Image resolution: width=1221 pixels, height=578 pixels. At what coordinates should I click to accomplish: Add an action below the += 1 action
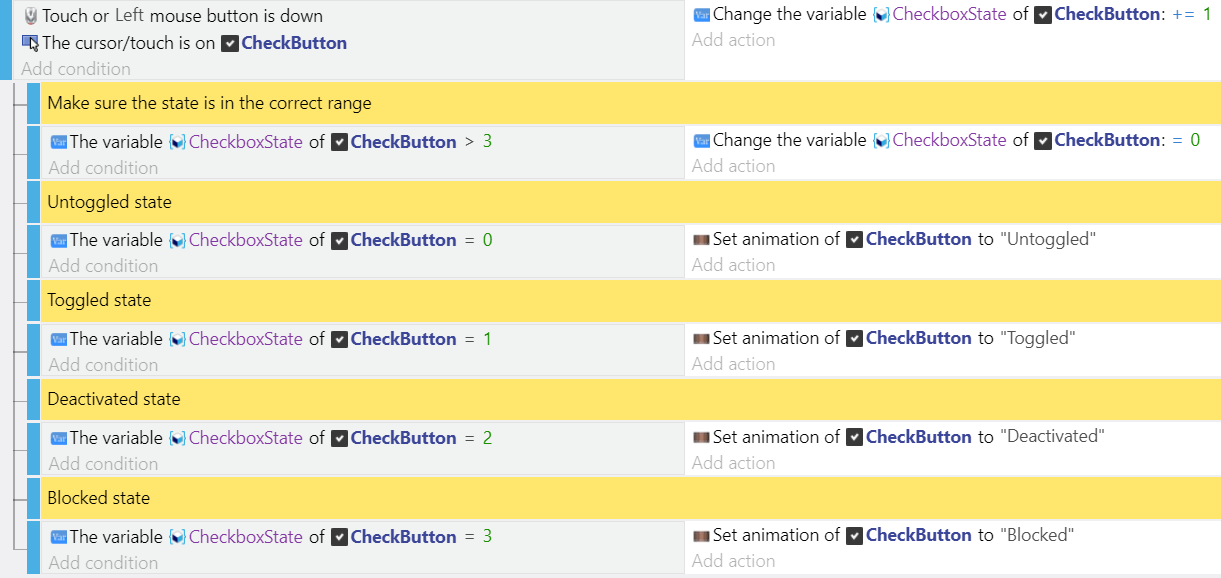[x=733, y=40]
